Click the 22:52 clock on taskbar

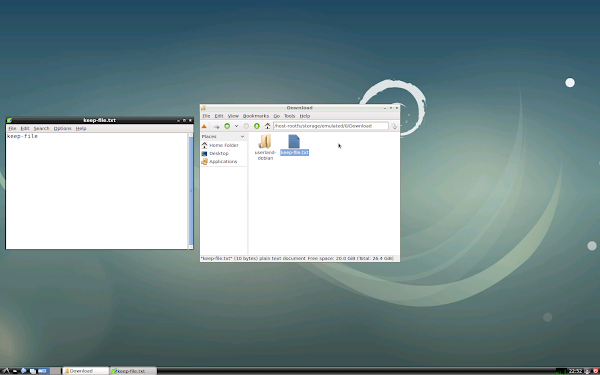tap(576, 371)
